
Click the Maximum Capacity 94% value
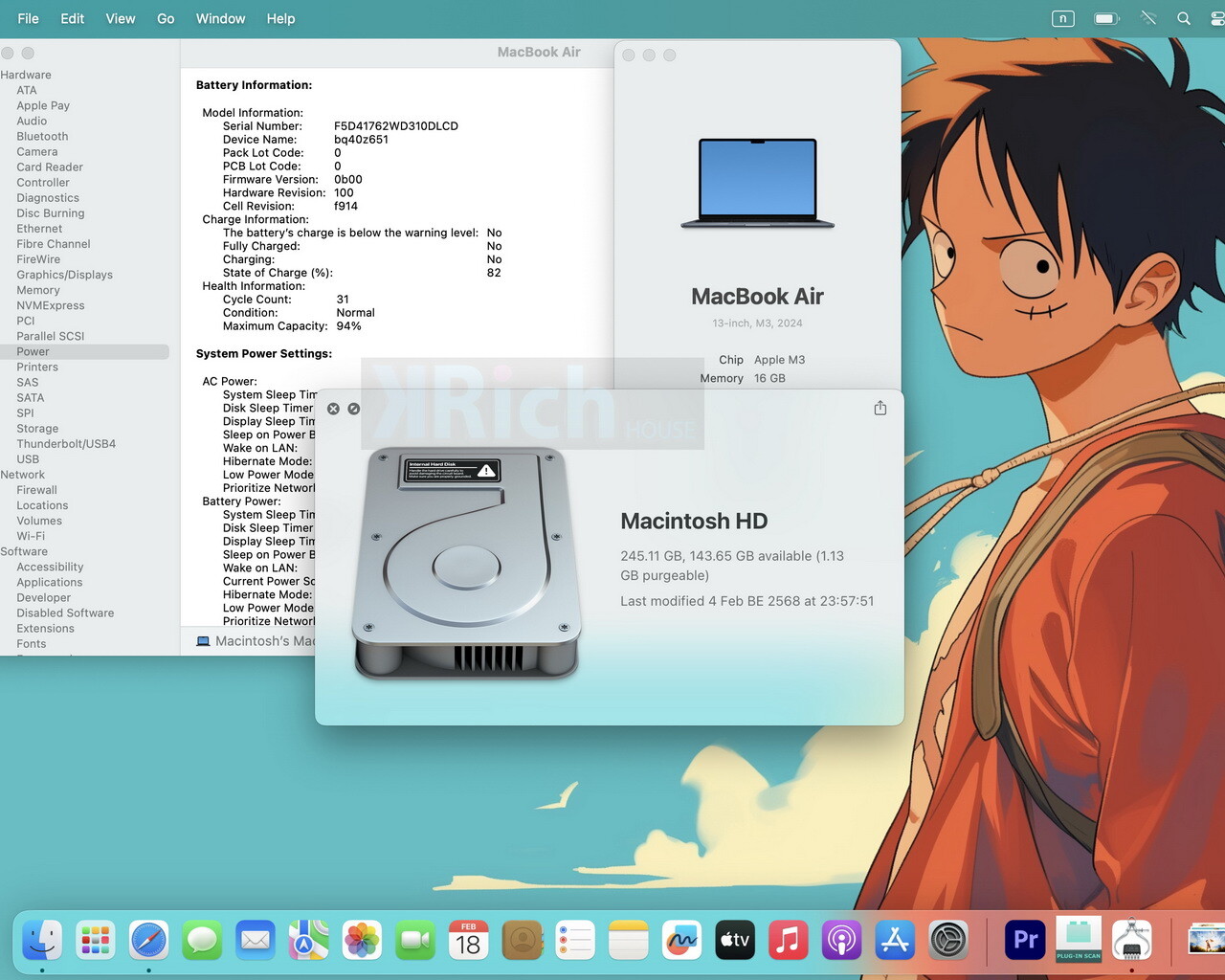point(349,325)
